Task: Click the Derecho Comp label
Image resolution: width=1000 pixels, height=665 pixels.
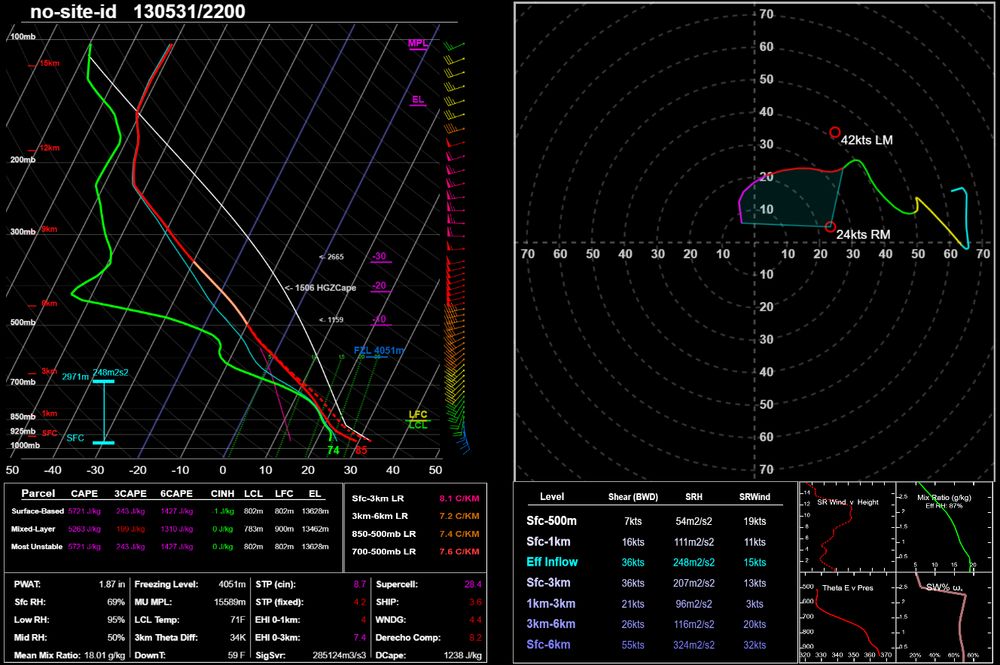Action: [408, 638]
